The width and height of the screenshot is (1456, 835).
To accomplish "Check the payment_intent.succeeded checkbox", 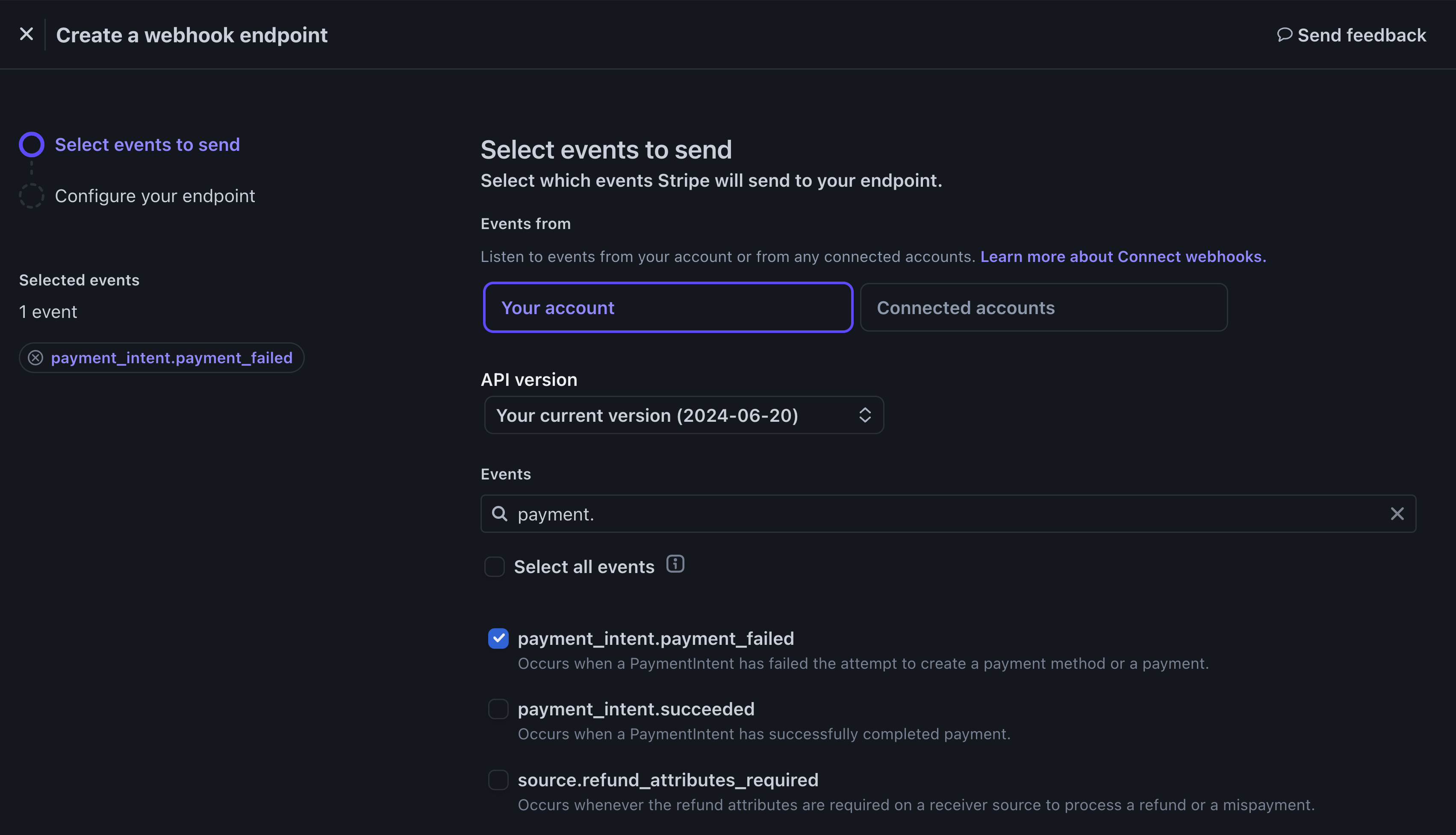I will tap(498, 709).
